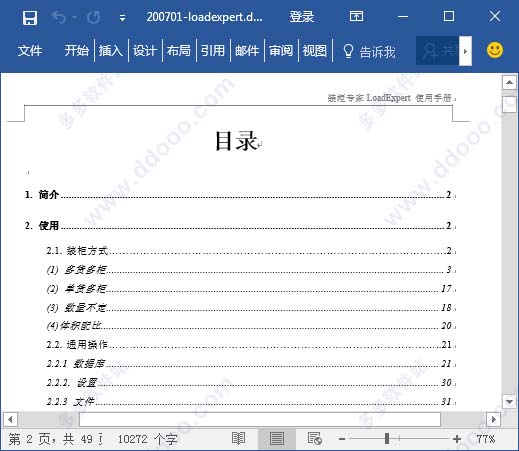
Task: Click the zoom in plus button
Action: pyautogui.click(x=457, y=439)
